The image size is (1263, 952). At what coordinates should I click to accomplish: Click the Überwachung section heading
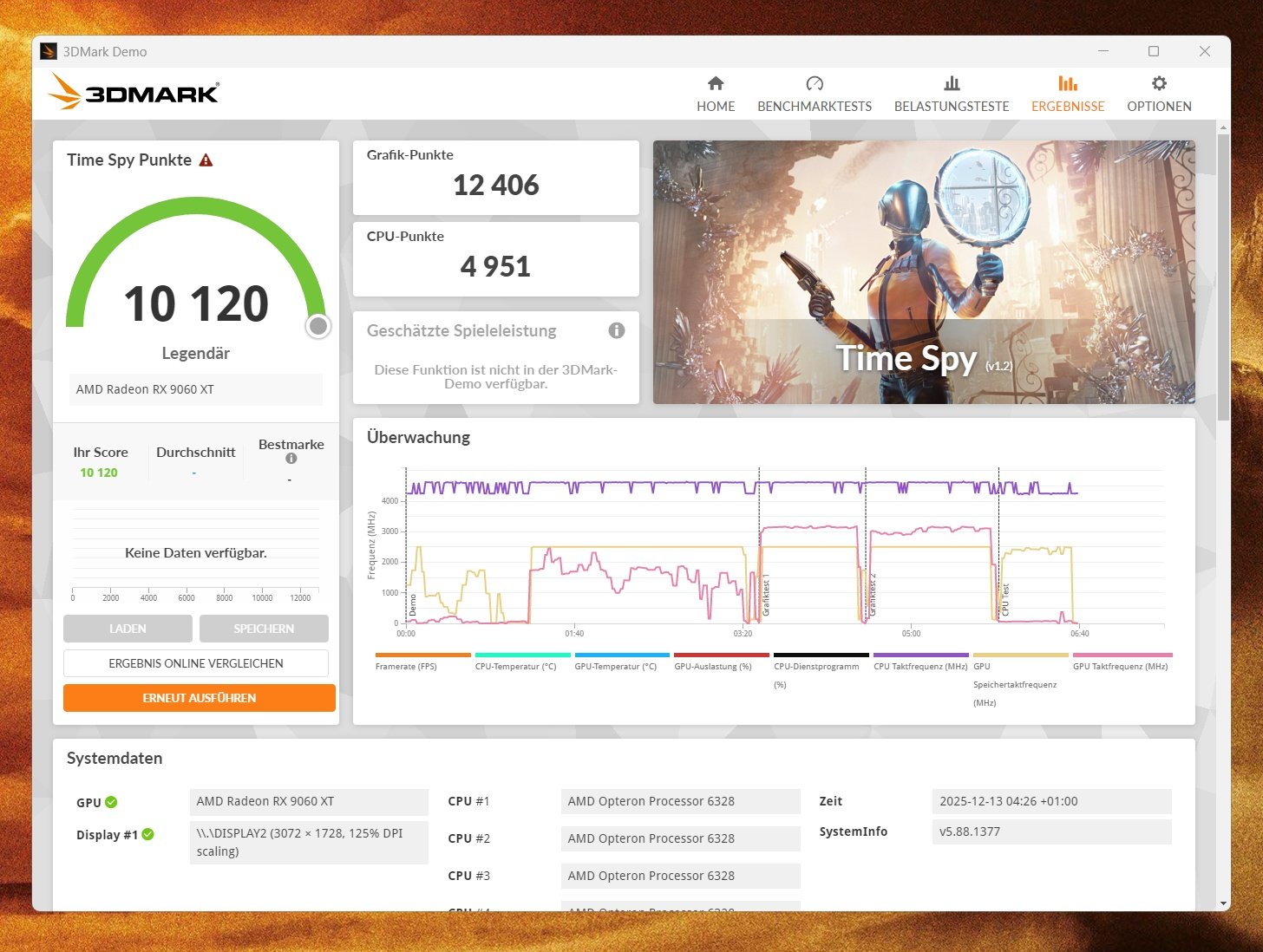coord(418,437)
